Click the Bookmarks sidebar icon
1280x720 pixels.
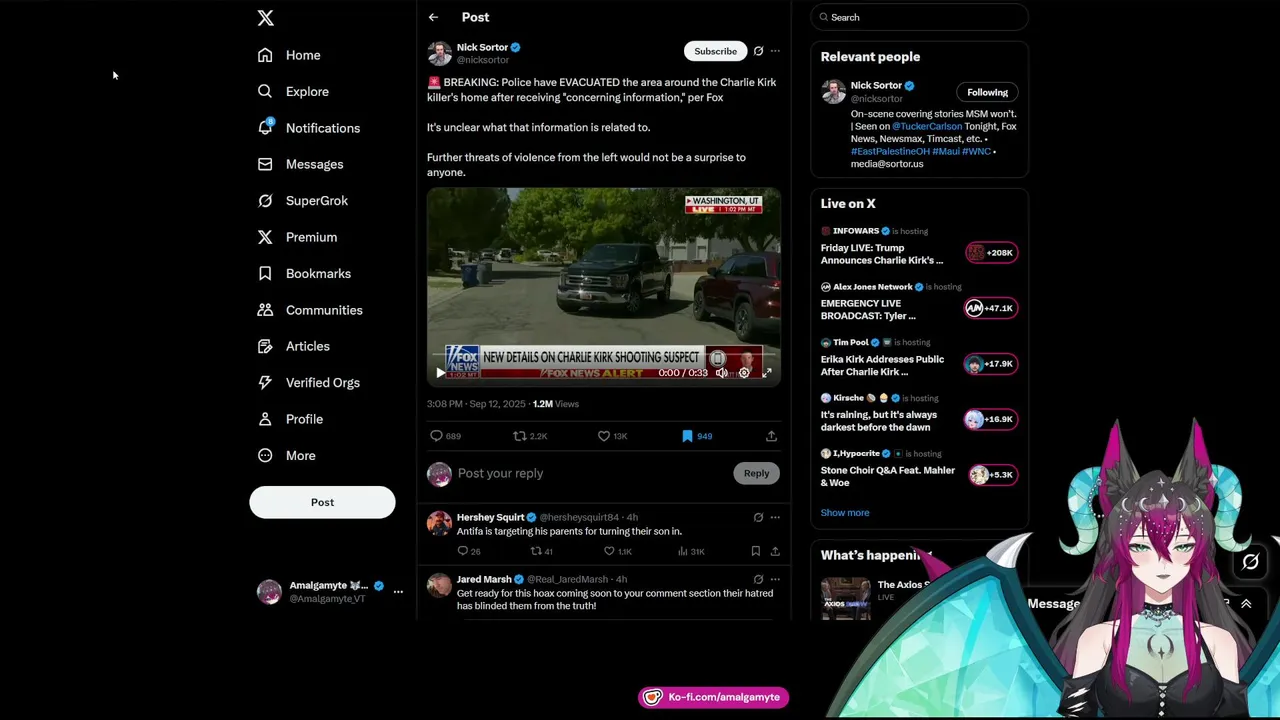[x=265, y=273]
